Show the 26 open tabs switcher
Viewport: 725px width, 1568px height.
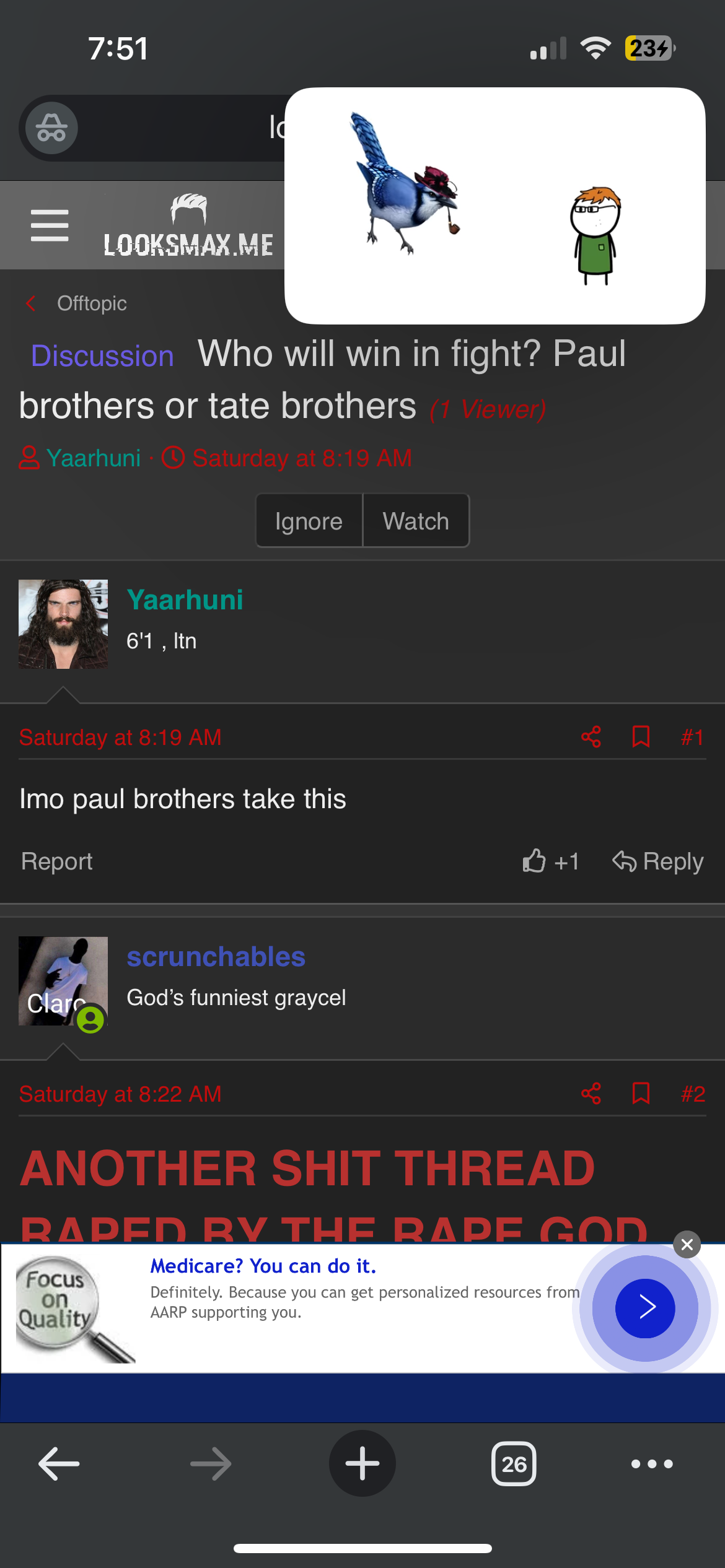pos(514,1464)
